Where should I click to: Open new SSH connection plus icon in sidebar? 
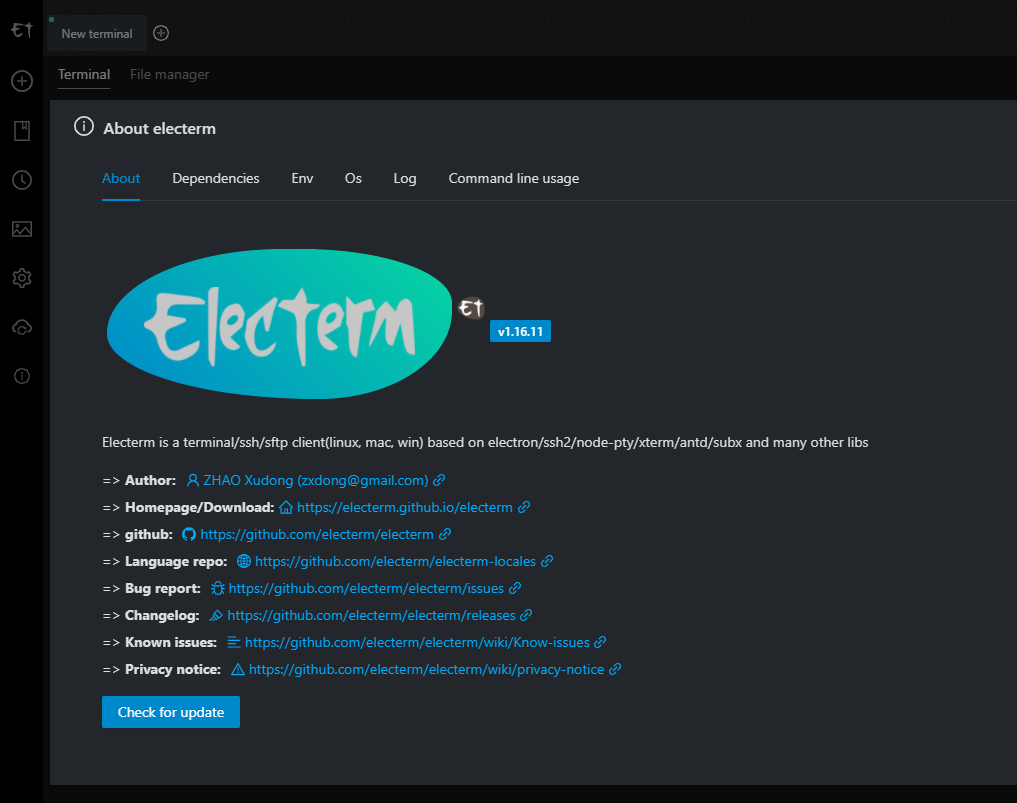tap(22, 81)
